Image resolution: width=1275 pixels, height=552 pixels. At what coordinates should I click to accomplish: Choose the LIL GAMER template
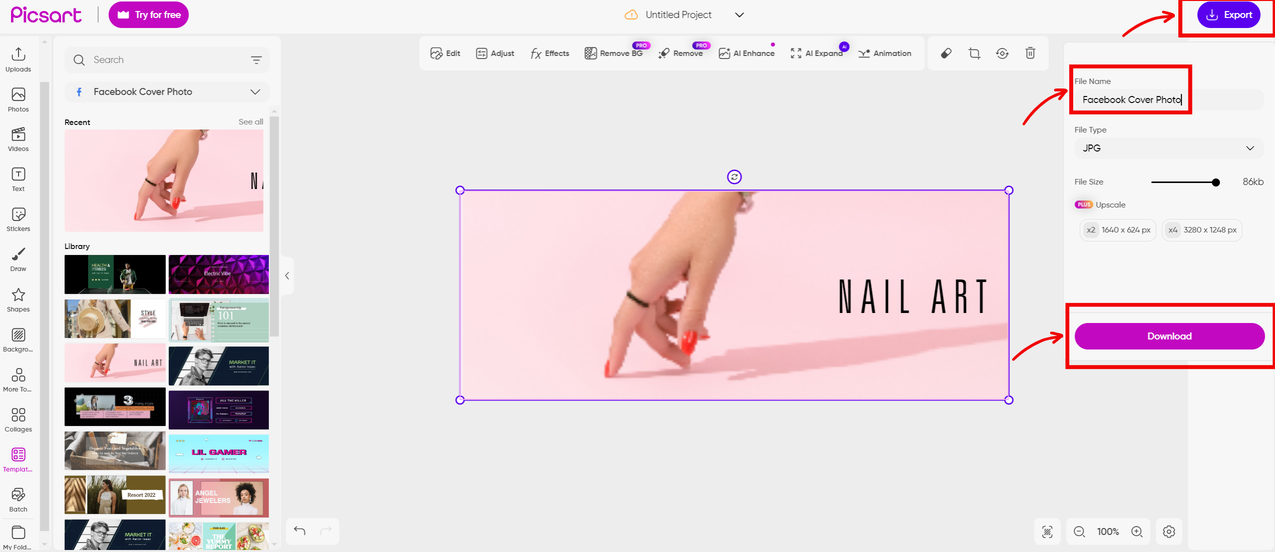point(219,453)
